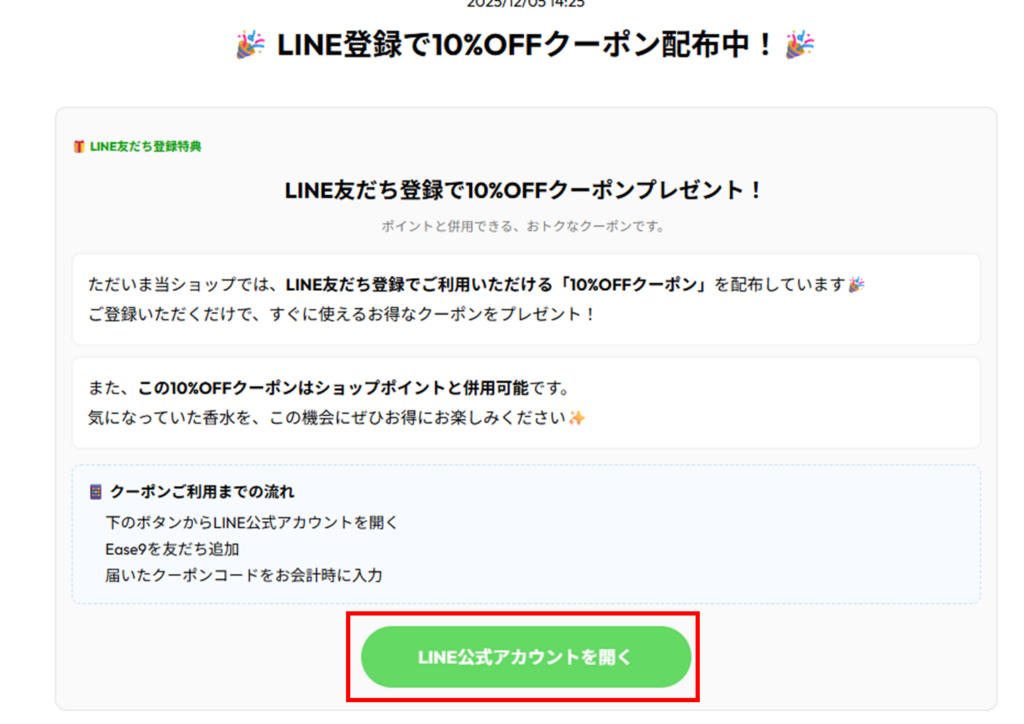This screenshot has width=1024, height=724.
Task: Click the sparkle emoji after お楽しみください
Action: (x=576, y=417)
